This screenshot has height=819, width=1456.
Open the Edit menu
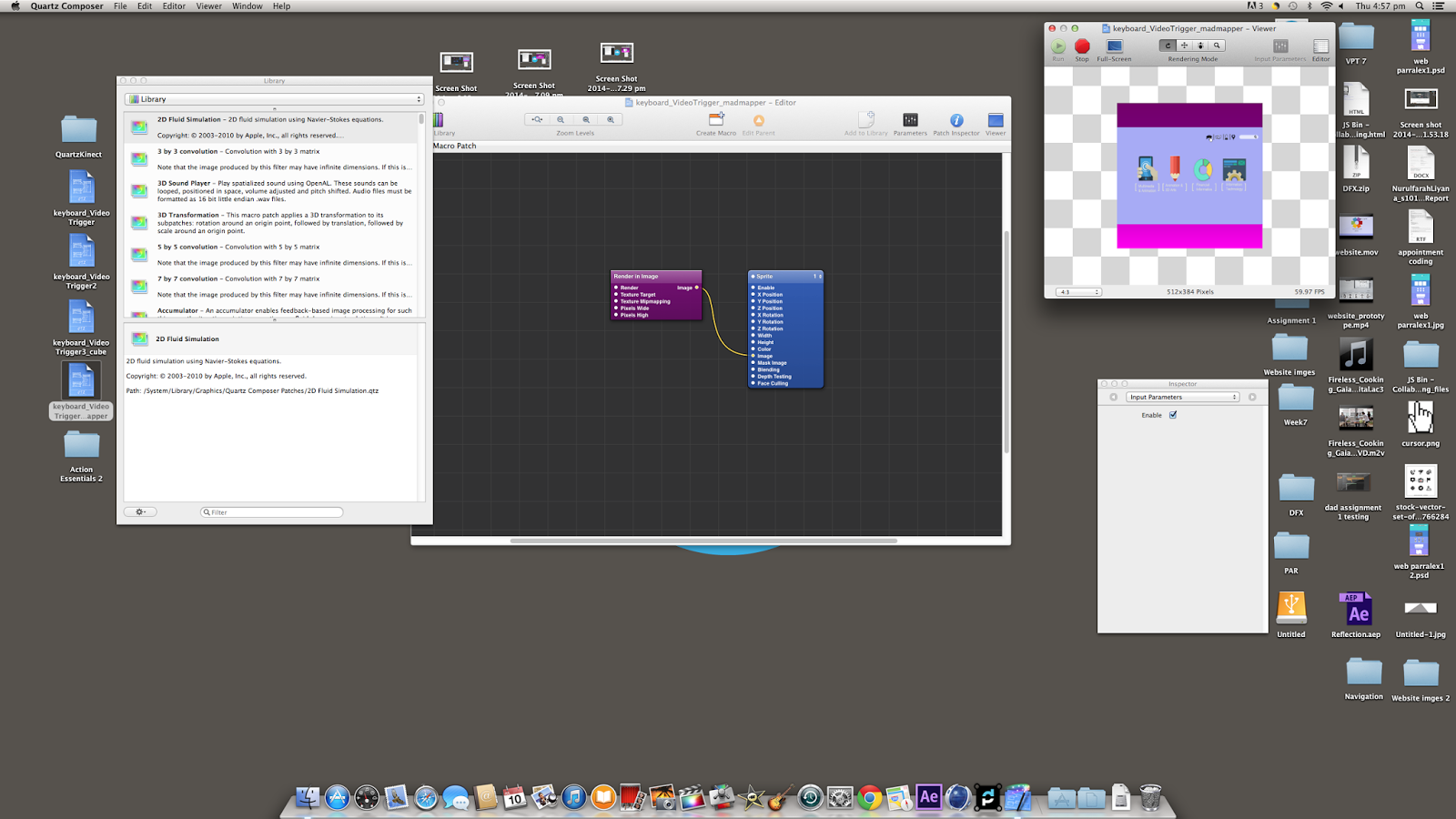(x=145, y=5)
